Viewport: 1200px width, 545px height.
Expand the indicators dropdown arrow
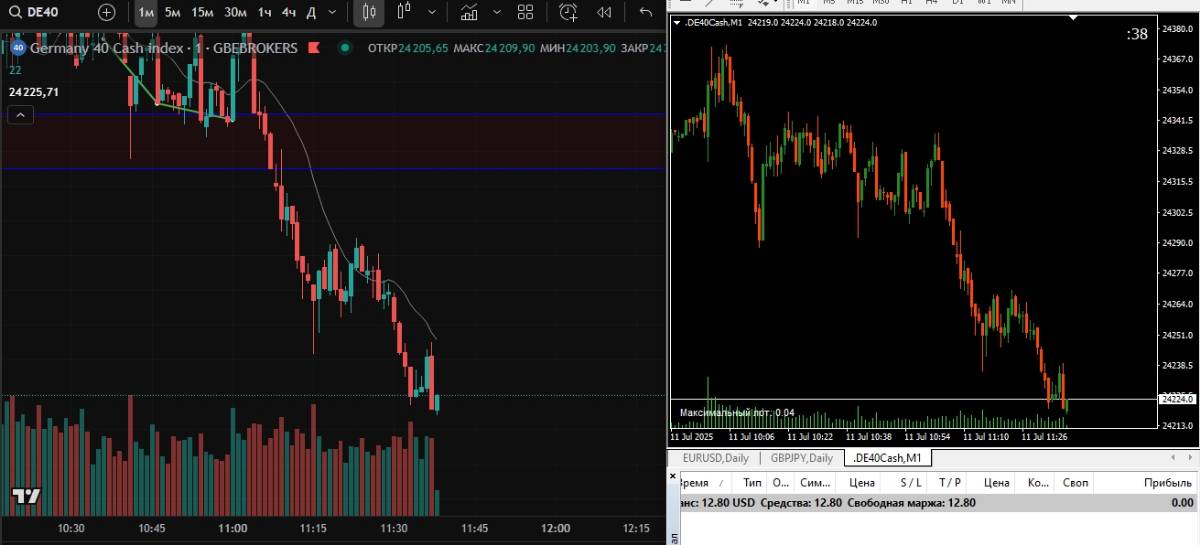pos(496,12)
